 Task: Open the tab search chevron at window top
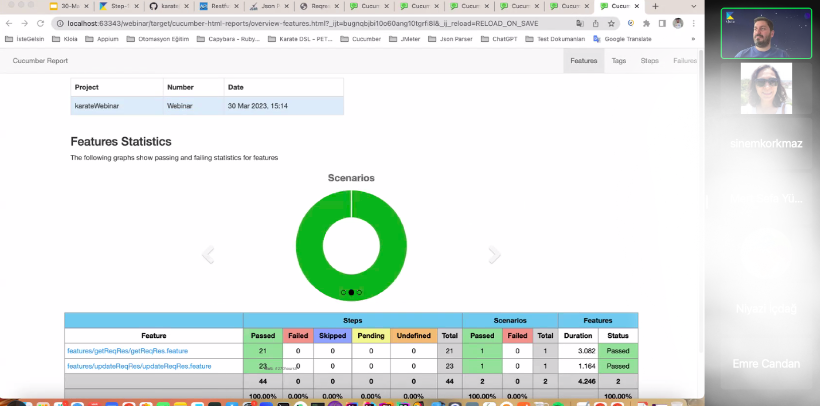tap(693, 6)
